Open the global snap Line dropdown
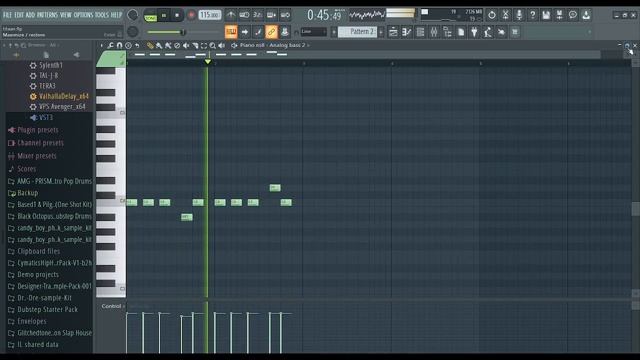The height and width of the screenshot is (360, 640). click(x=313, y=31)
